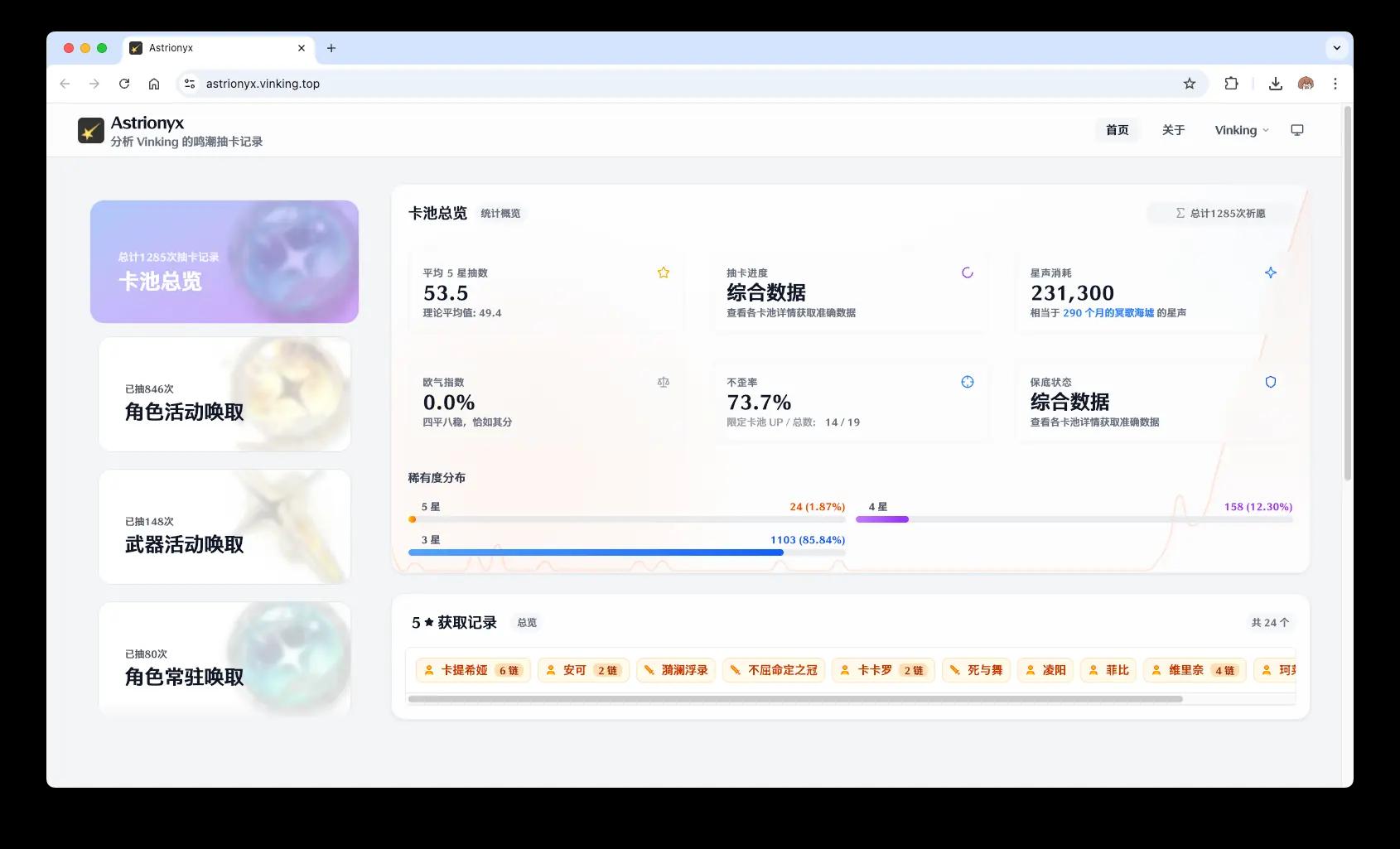Click the 统计概览 tag
Screen dimensions: 1400x849
click(x=500, y=214)
